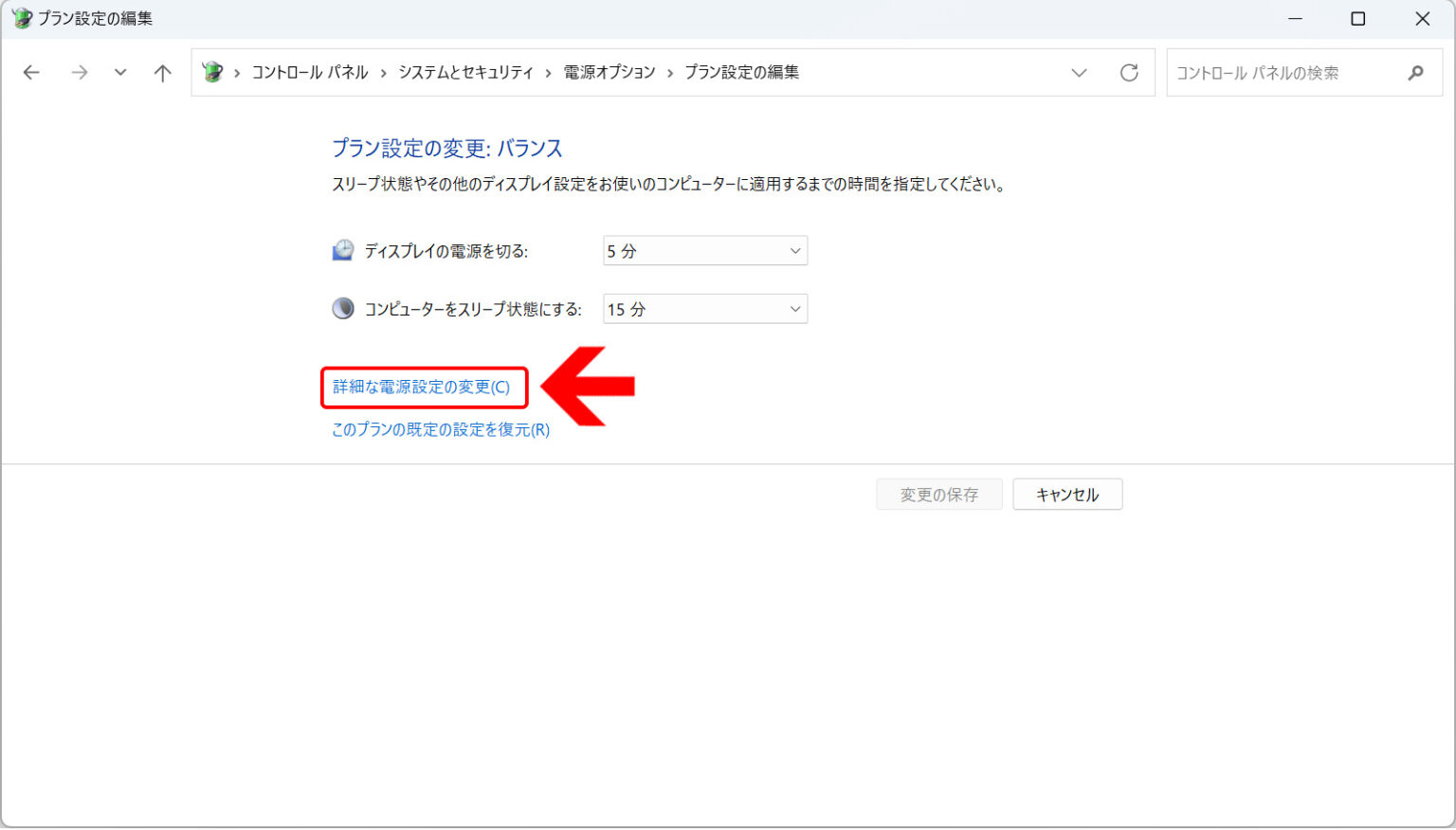Screen dimensions: 1456x830
Task: Navigate to システムとセキュリティ breadcrumb
Action: click(x=465, y=73)
